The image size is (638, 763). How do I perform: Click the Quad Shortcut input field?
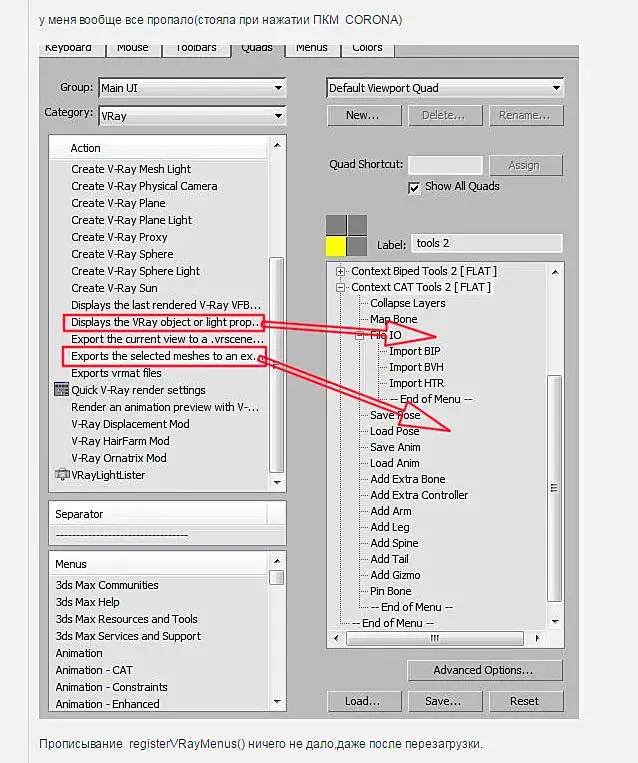coord(445,165)
